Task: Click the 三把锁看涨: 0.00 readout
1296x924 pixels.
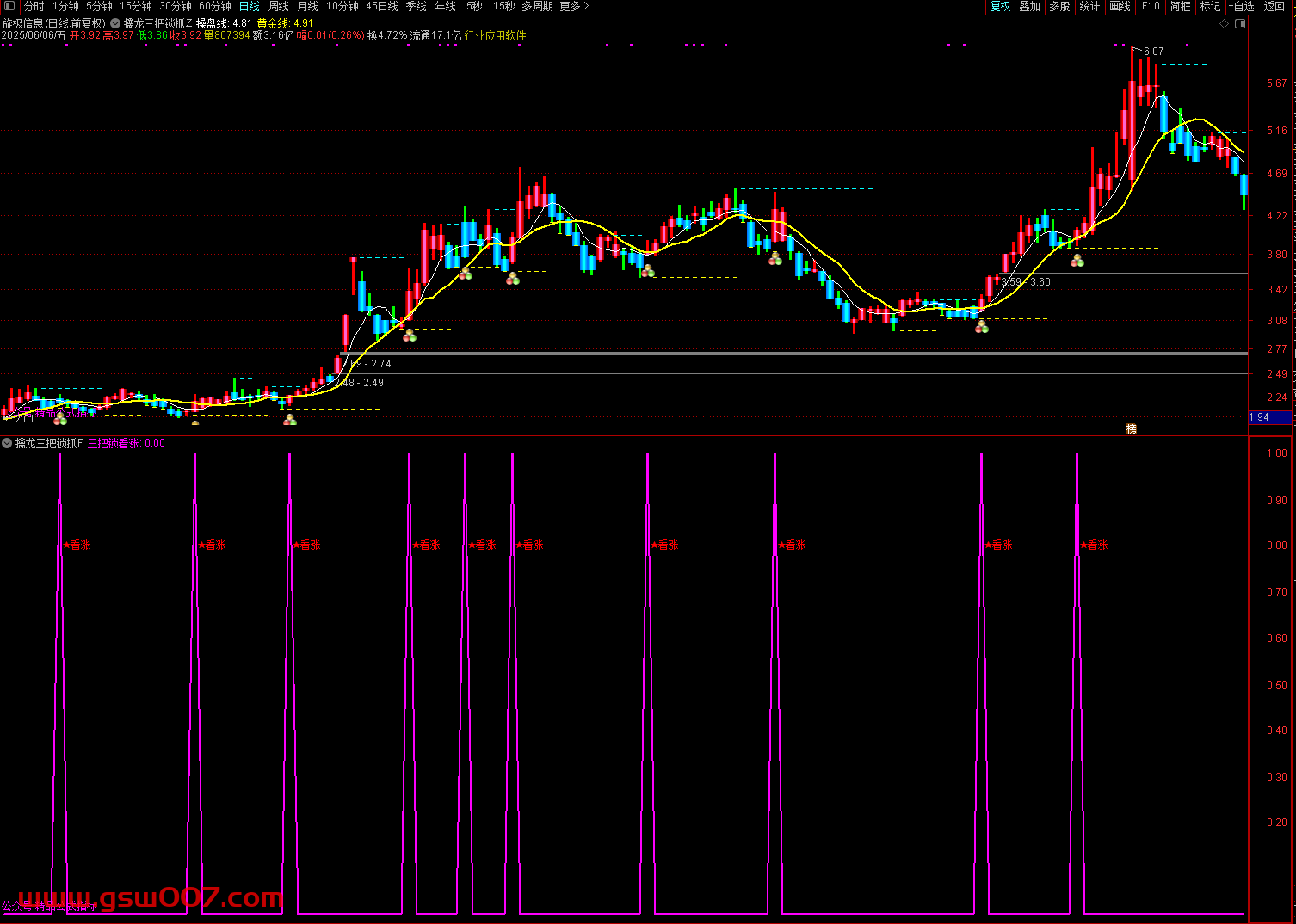Action: (127, 443)
